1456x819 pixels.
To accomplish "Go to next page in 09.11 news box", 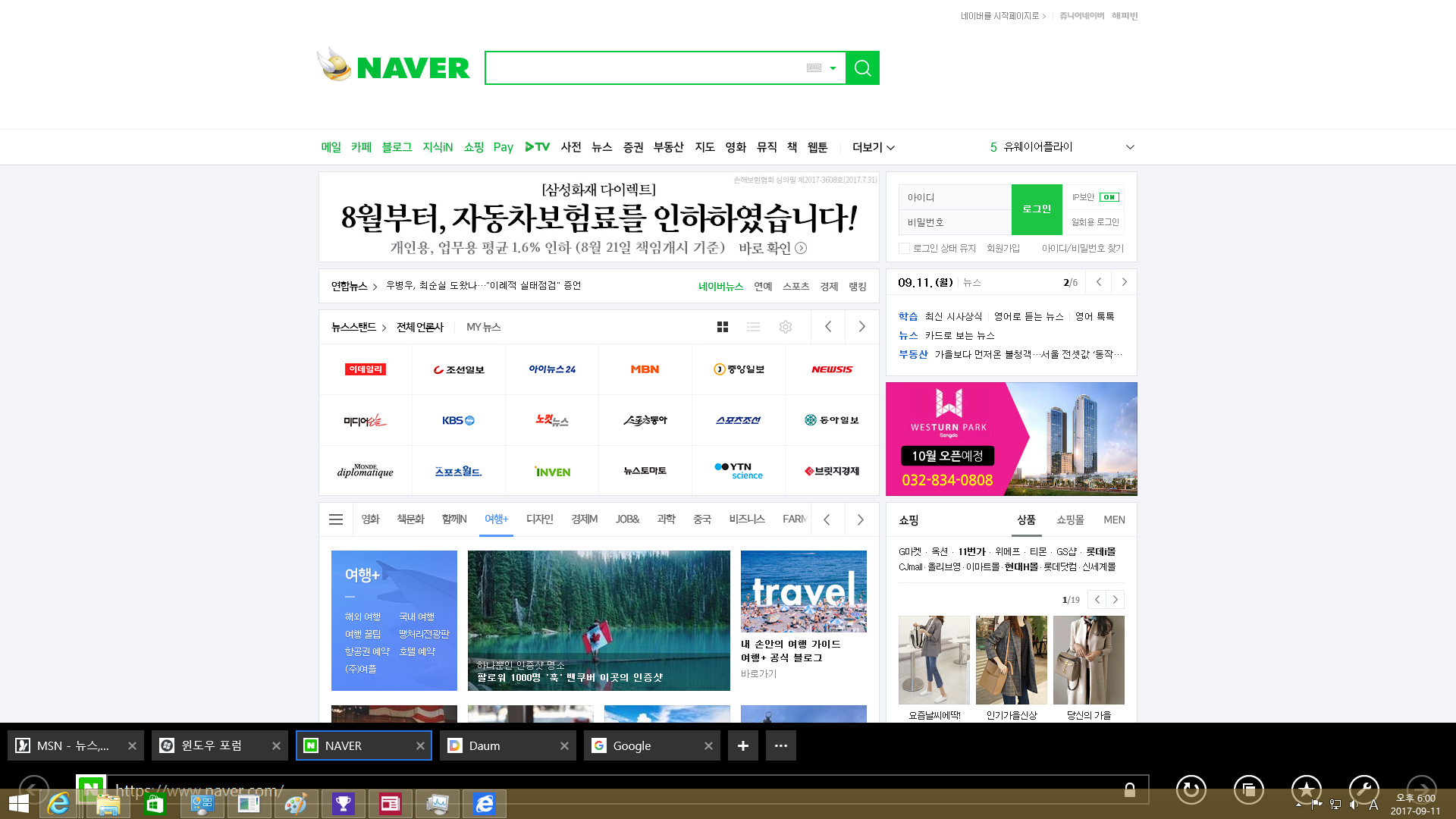I will click(1124, 282).
